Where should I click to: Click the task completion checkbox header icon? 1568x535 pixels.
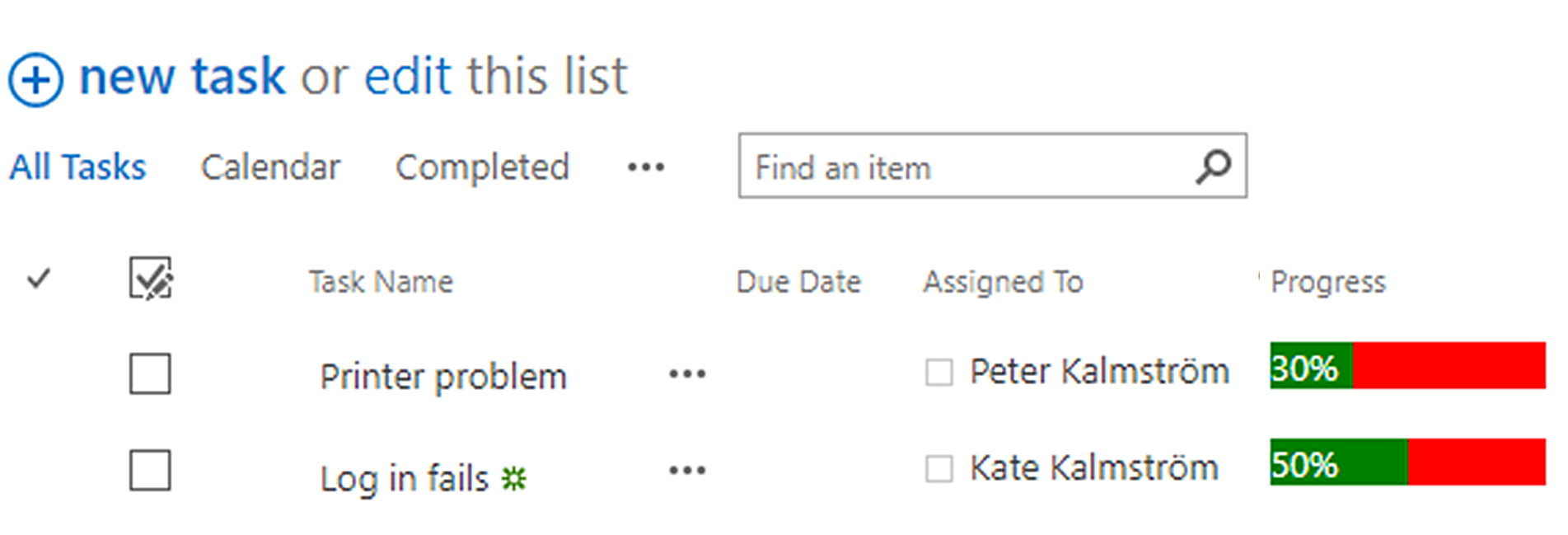150,278
